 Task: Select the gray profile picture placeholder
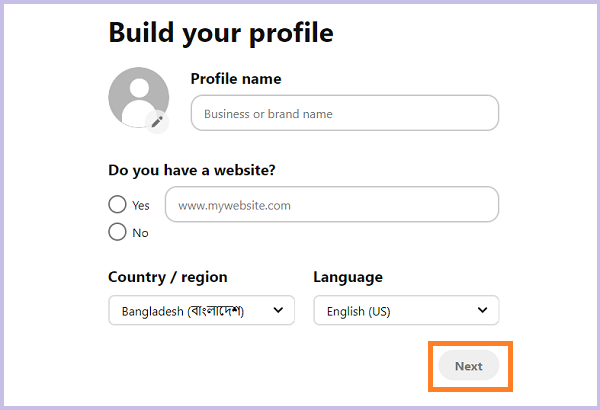click(x=139, y=98)
